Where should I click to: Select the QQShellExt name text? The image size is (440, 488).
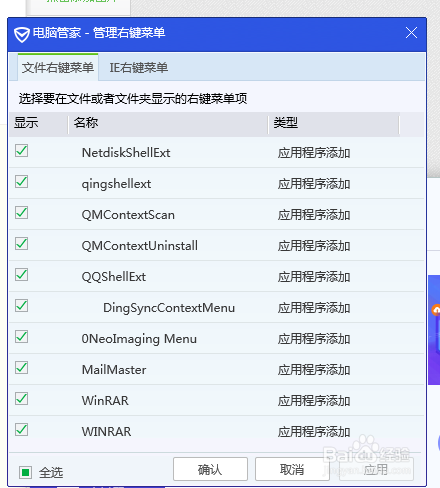[x=114, y=277]
